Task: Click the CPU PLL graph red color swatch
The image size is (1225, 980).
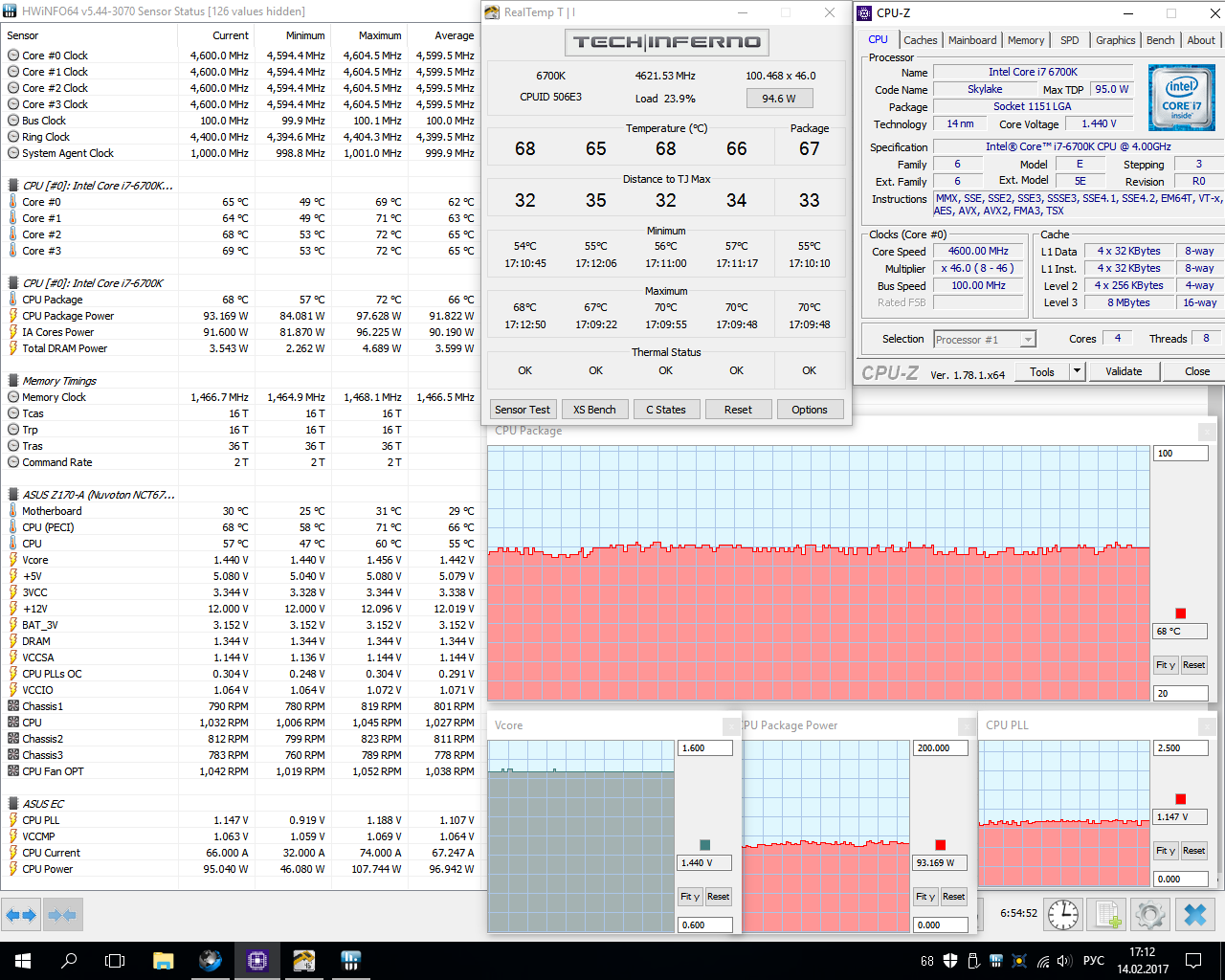Action: [x=1181, y=799]
